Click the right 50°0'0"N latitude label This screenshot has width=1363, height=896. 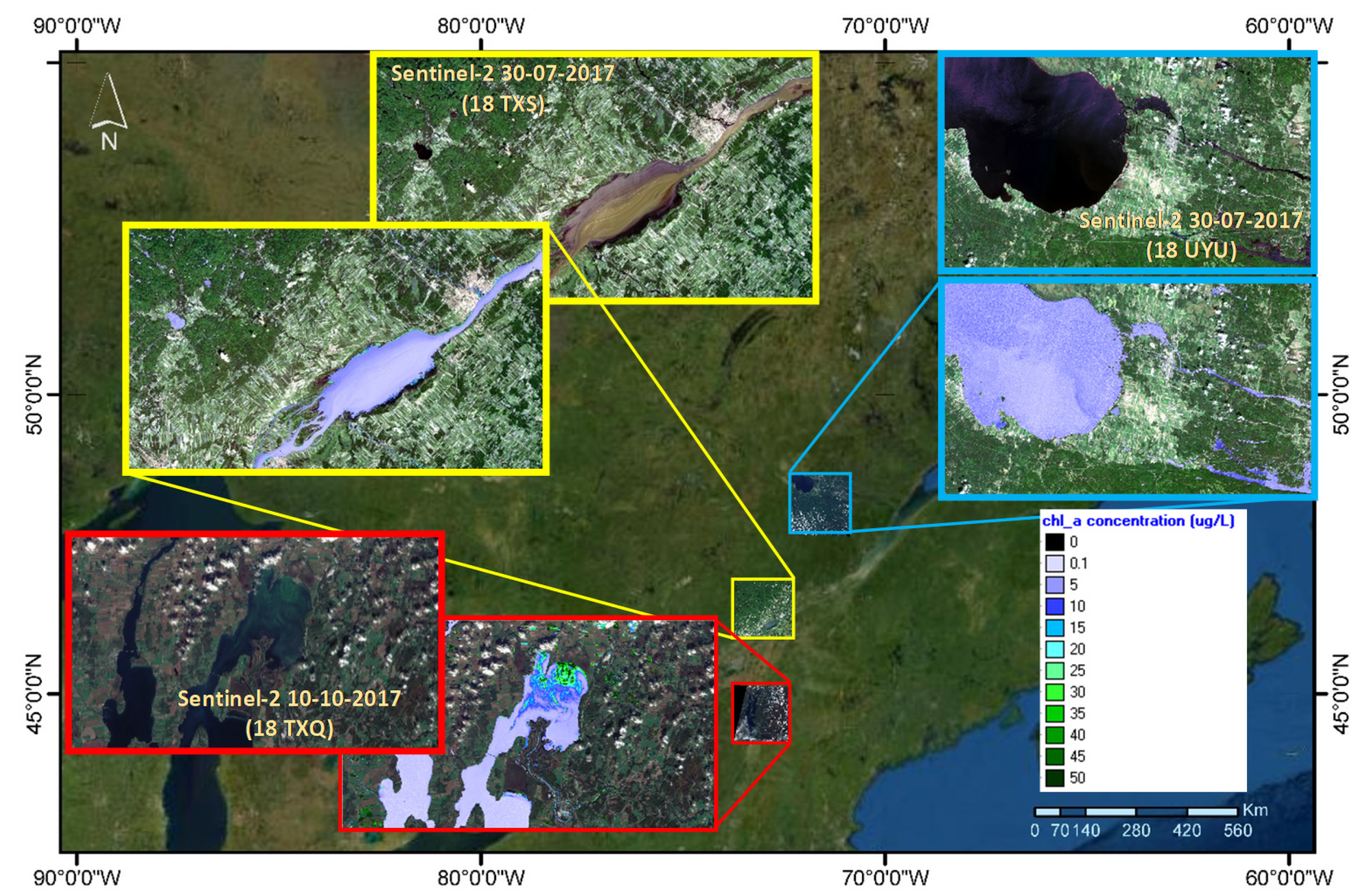1341,395
